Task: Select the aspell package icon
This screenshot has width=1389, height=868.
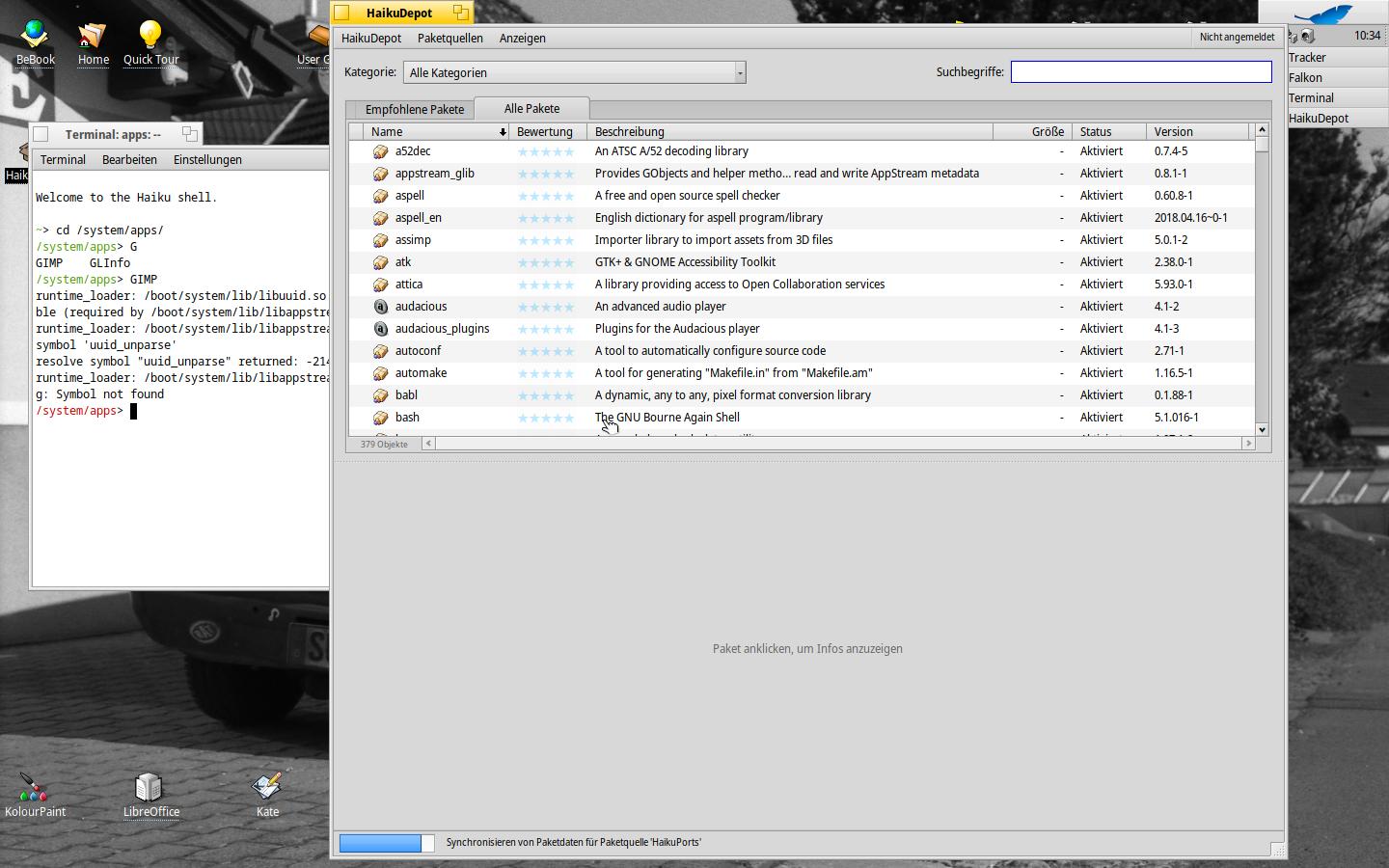Action: click(x=380, y=196)
